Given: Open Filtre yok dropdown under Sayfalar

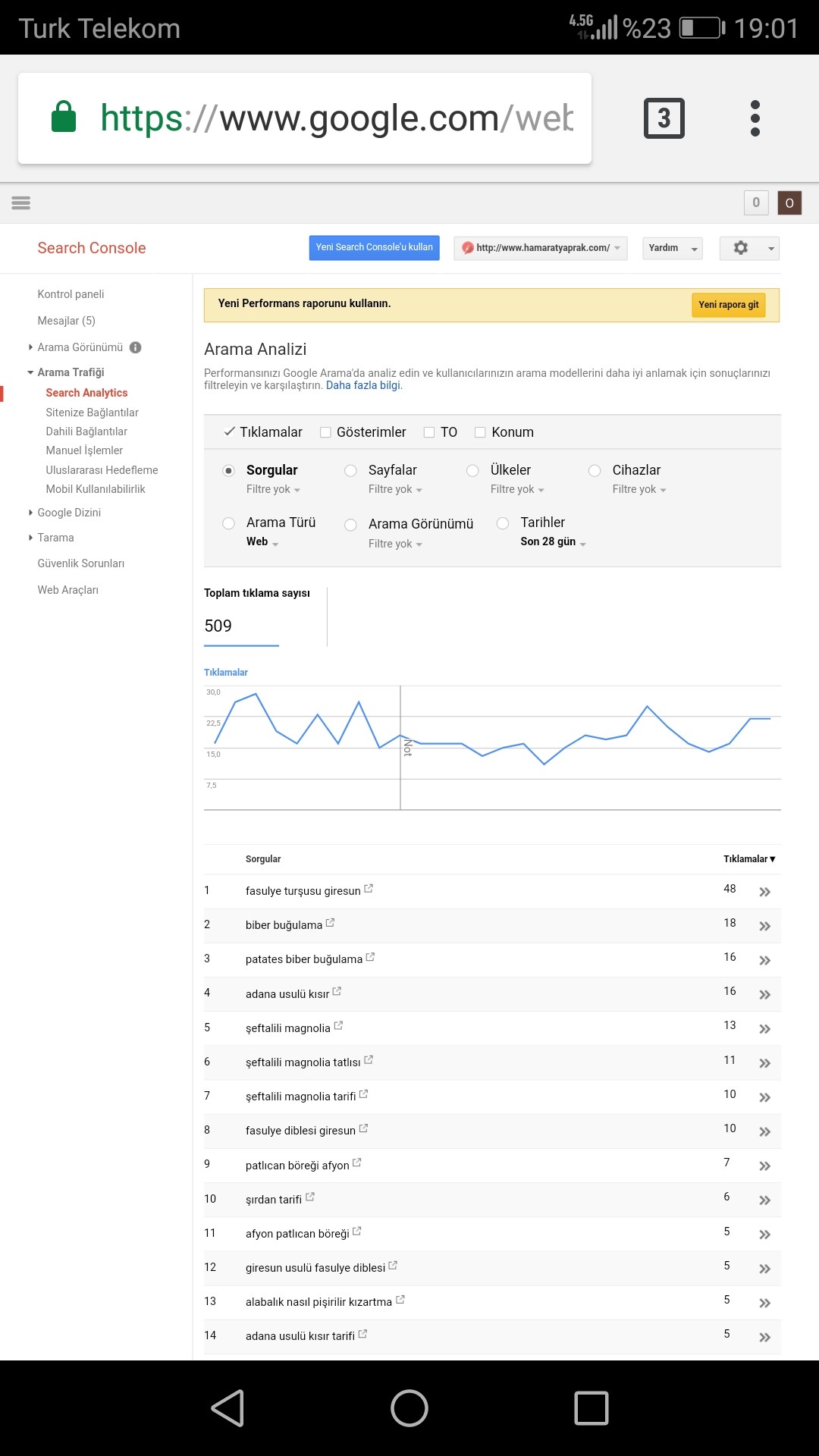Looking at the screenshot, I should tap(395, 489).
